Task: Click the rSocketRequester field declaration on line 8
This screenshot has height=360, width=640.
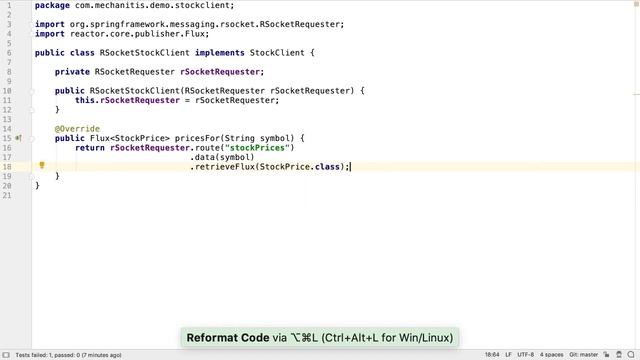Action: (220, 72)
